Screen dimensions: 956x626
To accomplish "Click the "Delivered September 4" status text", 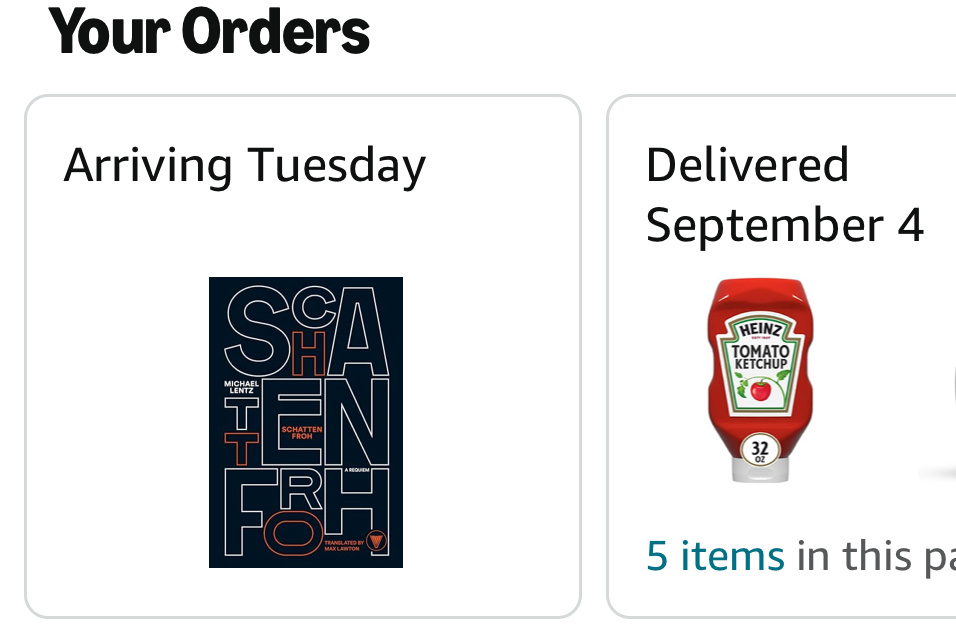I will 785,194.
